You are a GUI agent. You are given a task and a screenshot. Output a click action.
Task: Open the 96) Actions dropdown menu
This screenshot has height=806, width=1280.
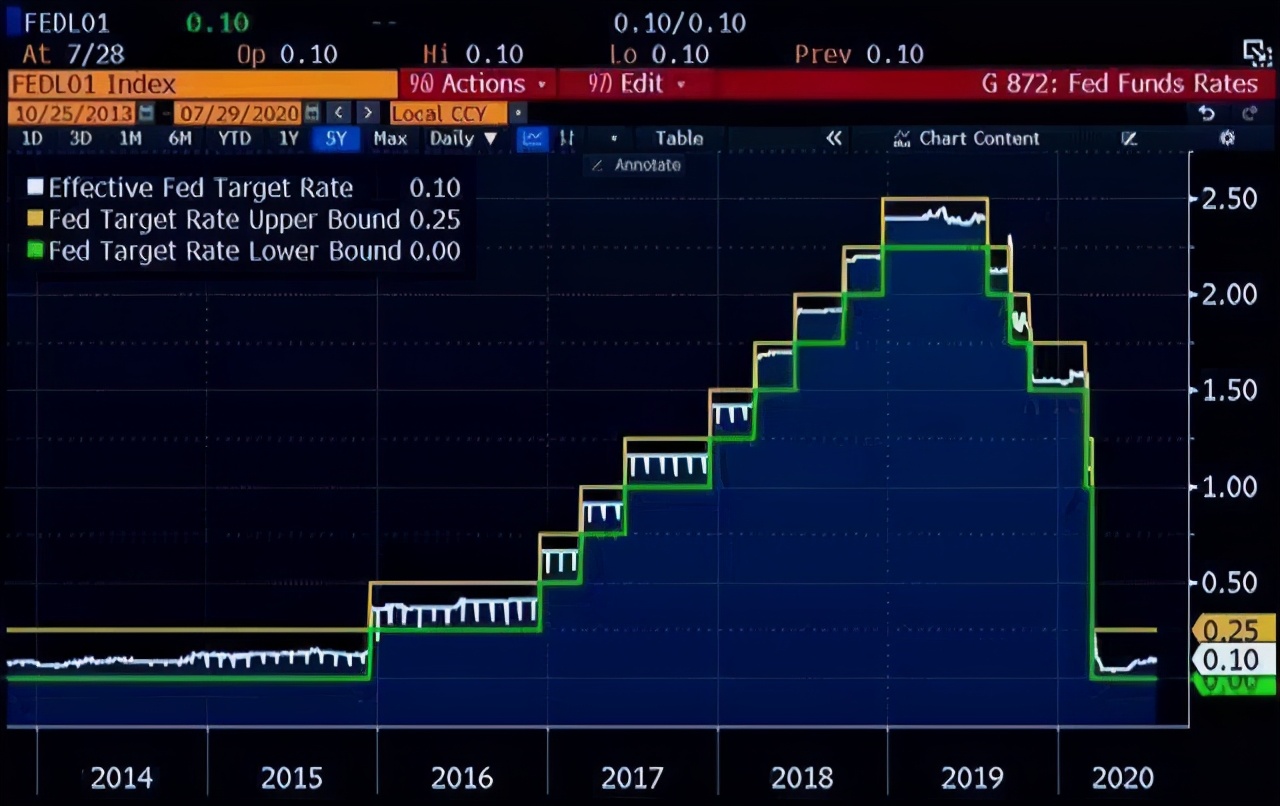tap(478, 84)
